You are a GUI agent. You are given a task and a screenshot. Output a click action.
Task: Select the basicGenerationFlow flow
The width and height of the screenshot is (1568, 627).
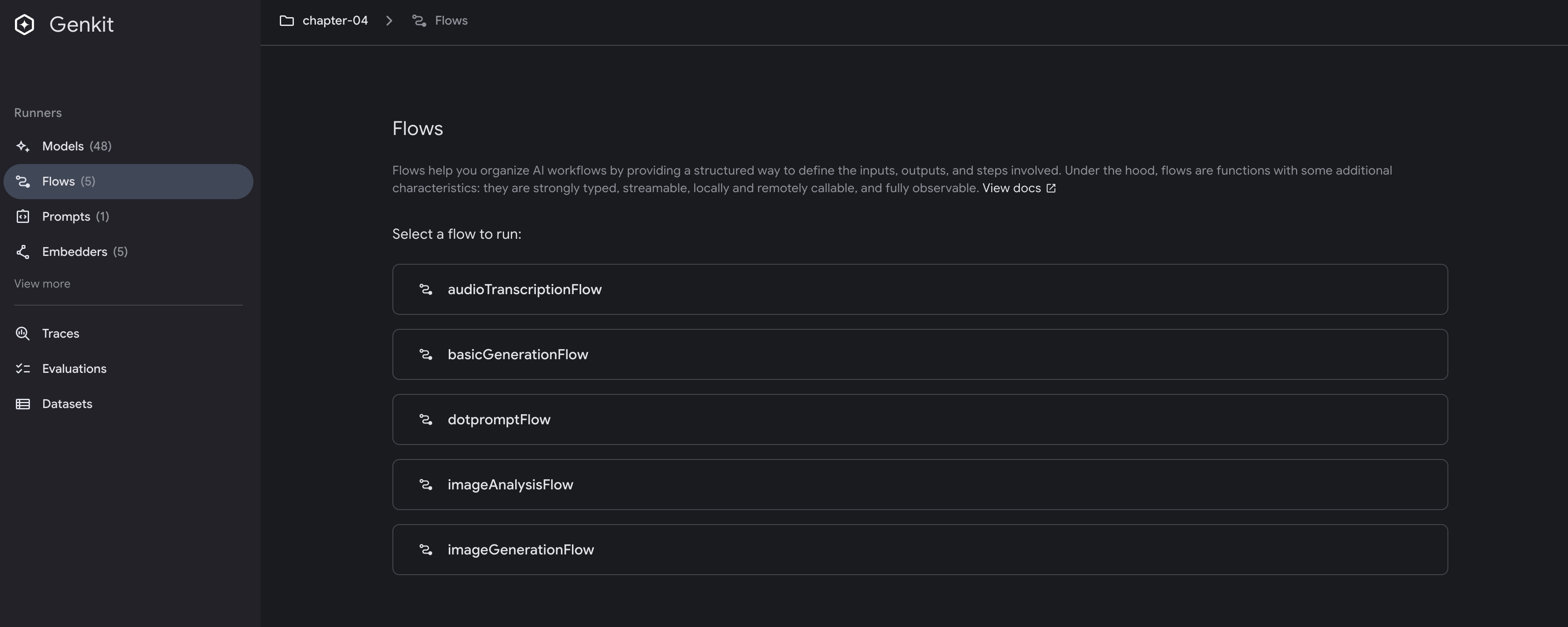tap(920, 354)
